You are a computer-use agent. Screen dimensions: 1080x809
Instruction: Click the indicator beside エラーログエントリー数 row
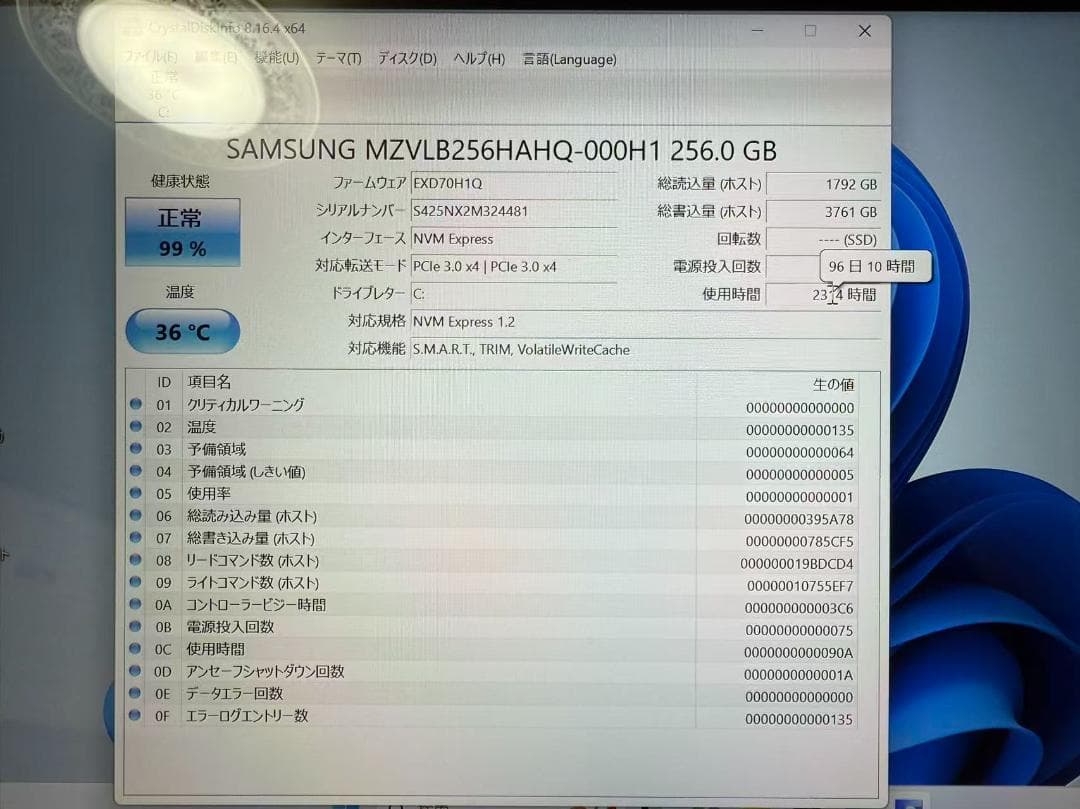point(134,715)
